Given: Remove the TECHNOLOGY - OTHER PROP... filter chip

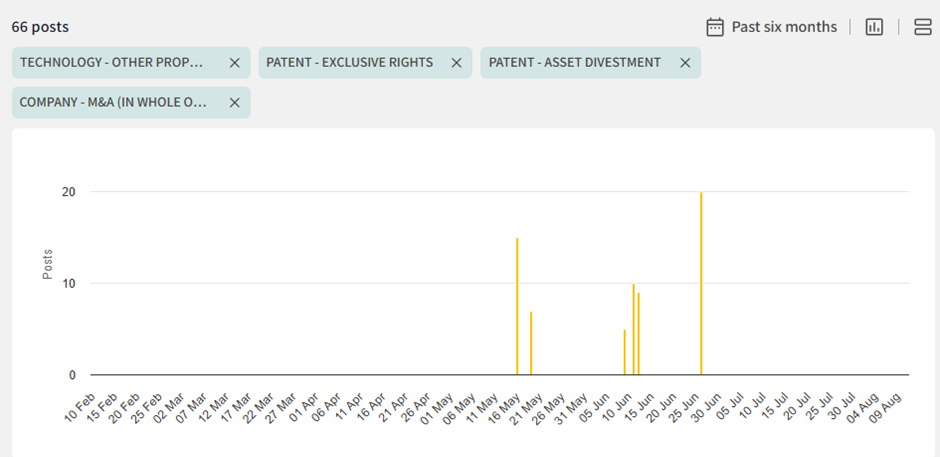Looking at the screenshot, I should click(x=234, y=63).
